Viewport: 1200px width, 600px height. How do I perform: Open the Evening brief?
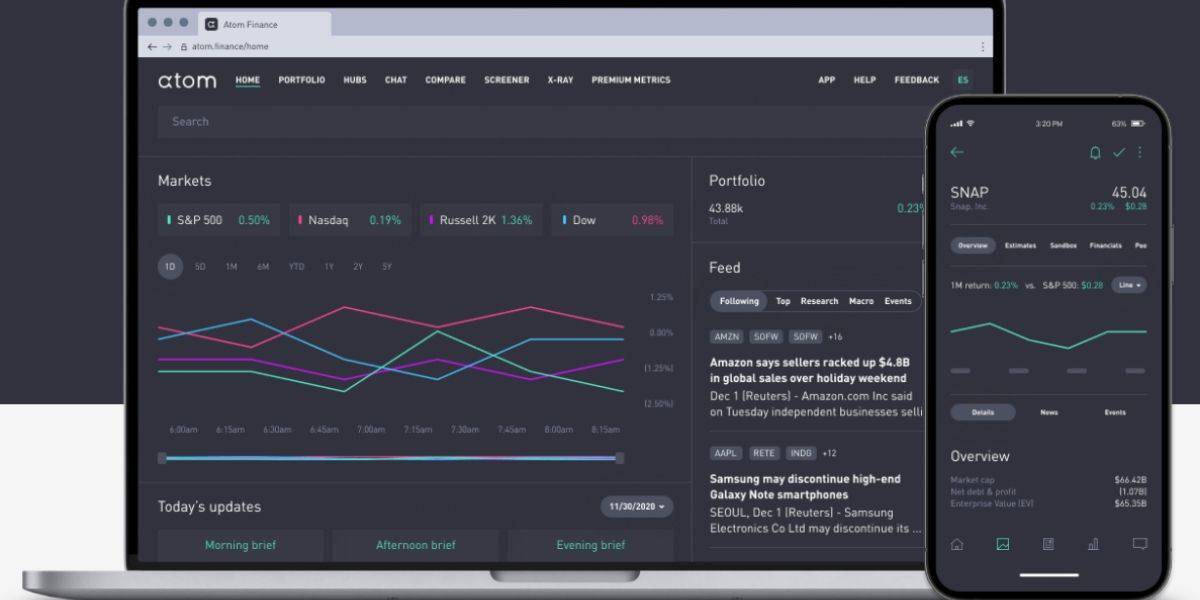(x=590, y=545)
